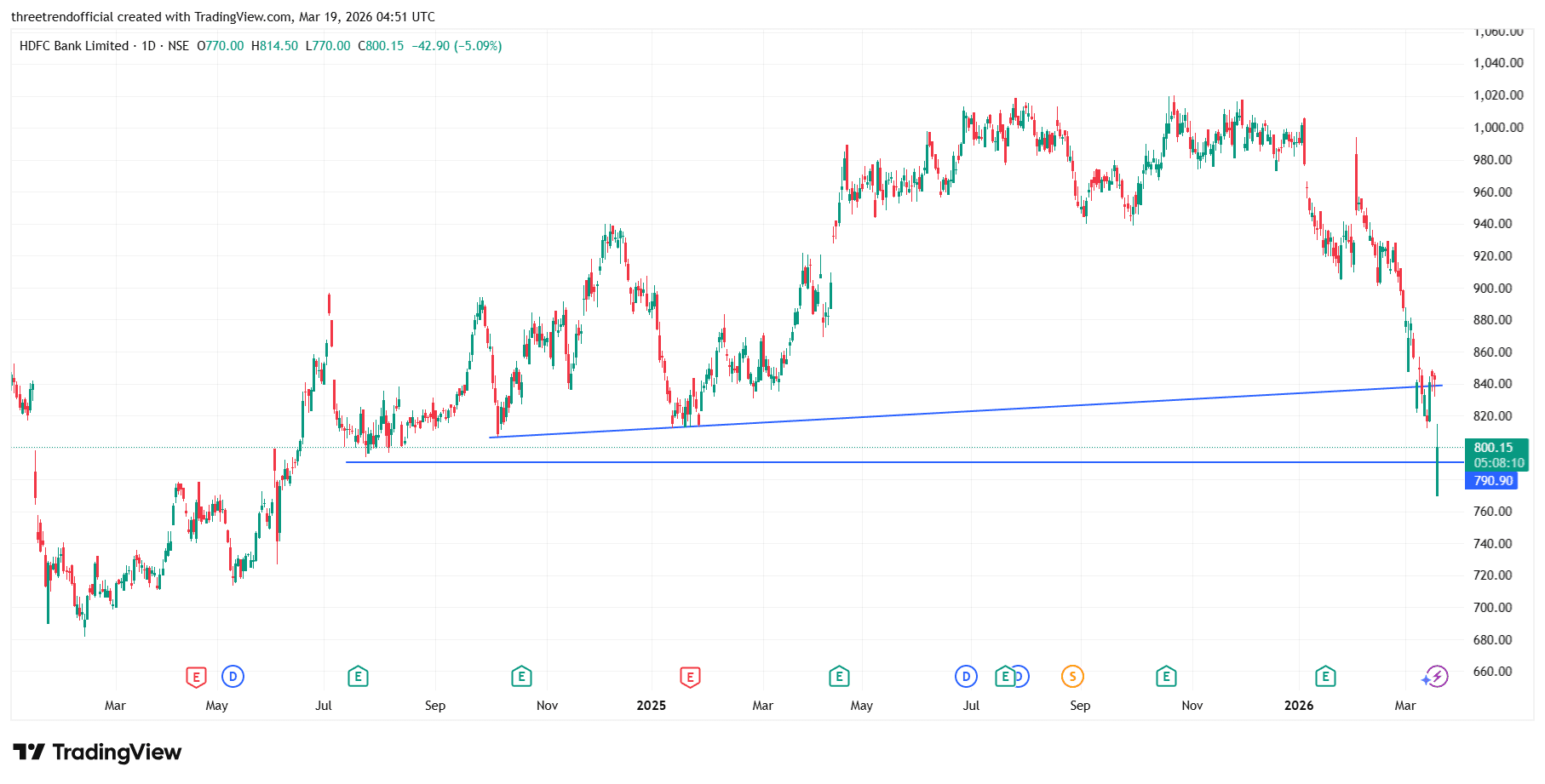Click the 1,040.00 price axis label
This screenshot has width=1545, height=784.
pos(1499,63)
